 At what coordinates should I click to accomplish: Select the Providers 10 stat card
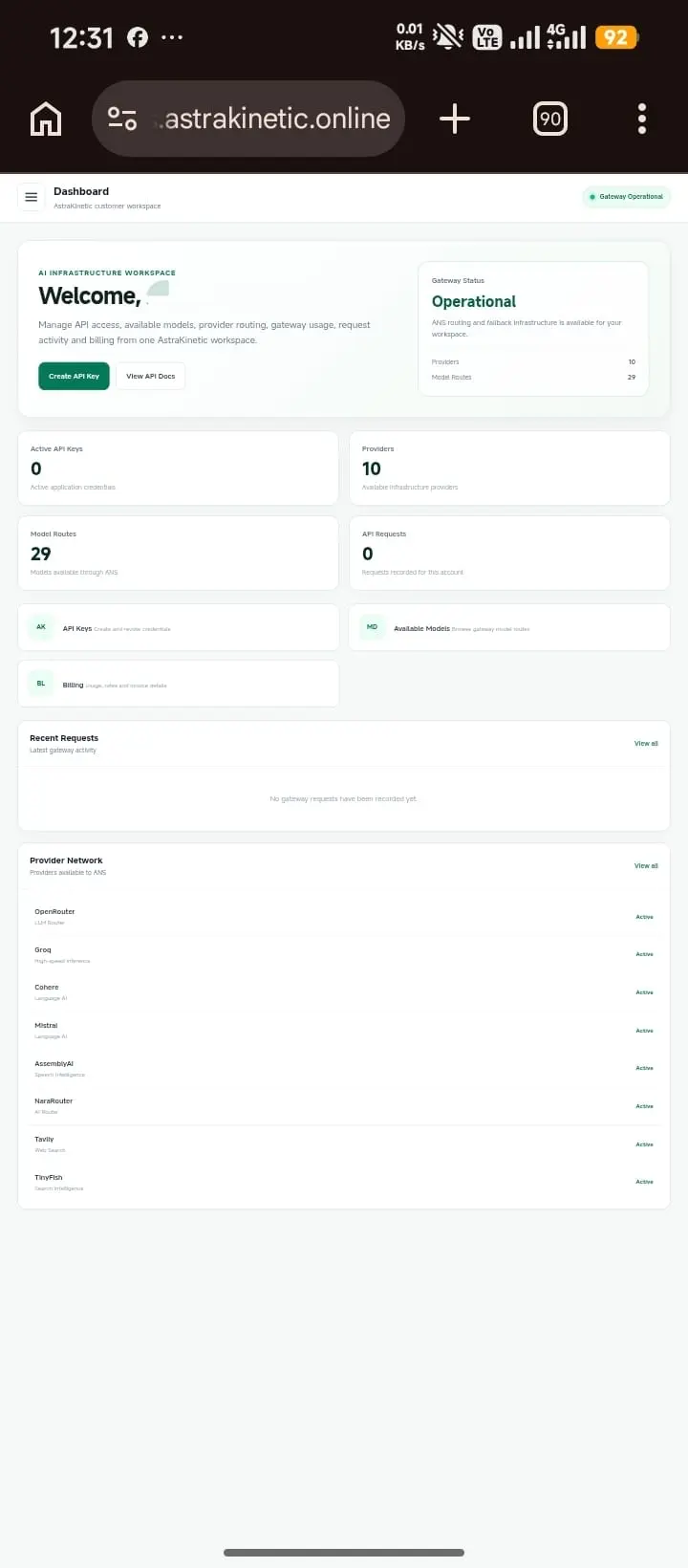509,468
